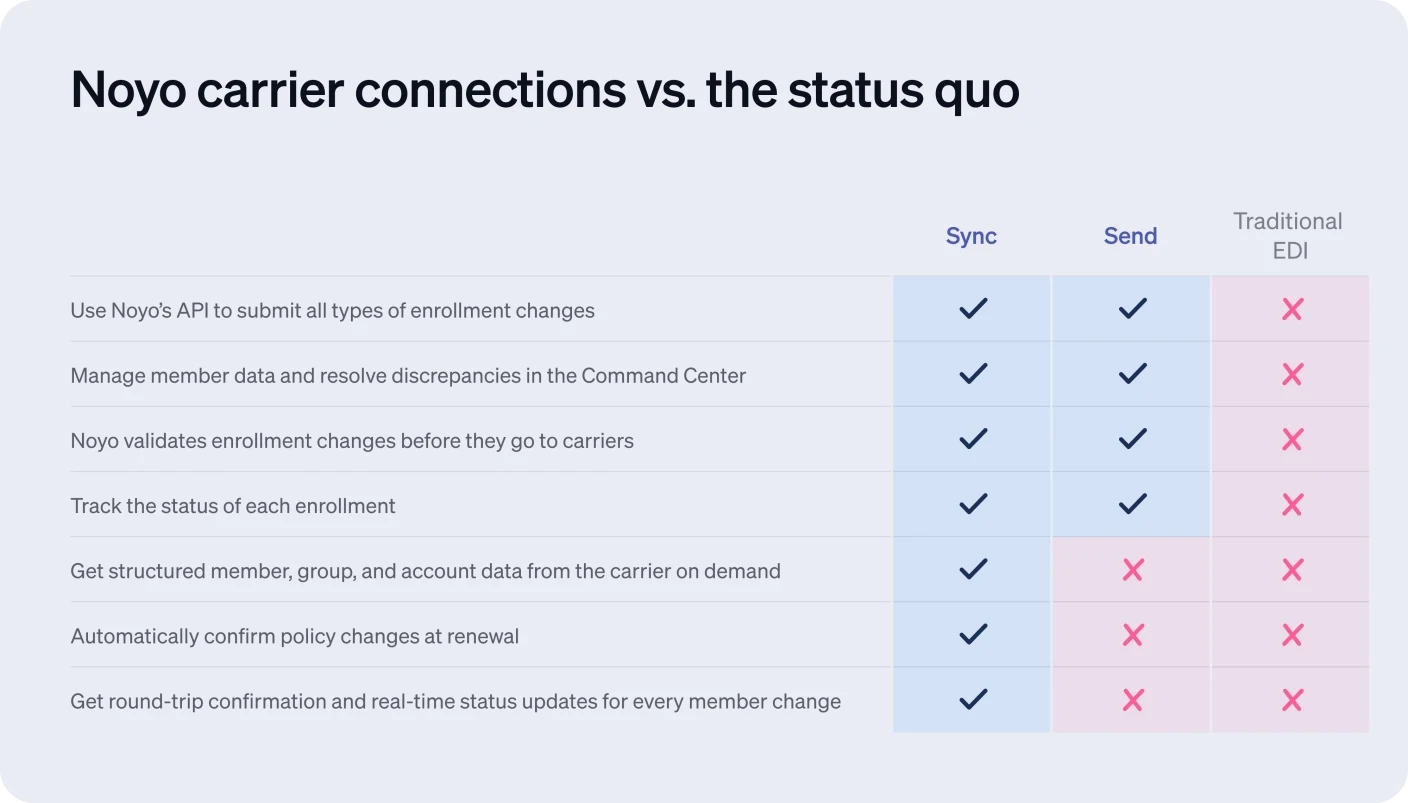Image resolution: width=1408 pixels, height=803 pixels.
Task: Click the 'Noyo carrier connections vs. the status quo' title
Action: [x=545, y=90]
